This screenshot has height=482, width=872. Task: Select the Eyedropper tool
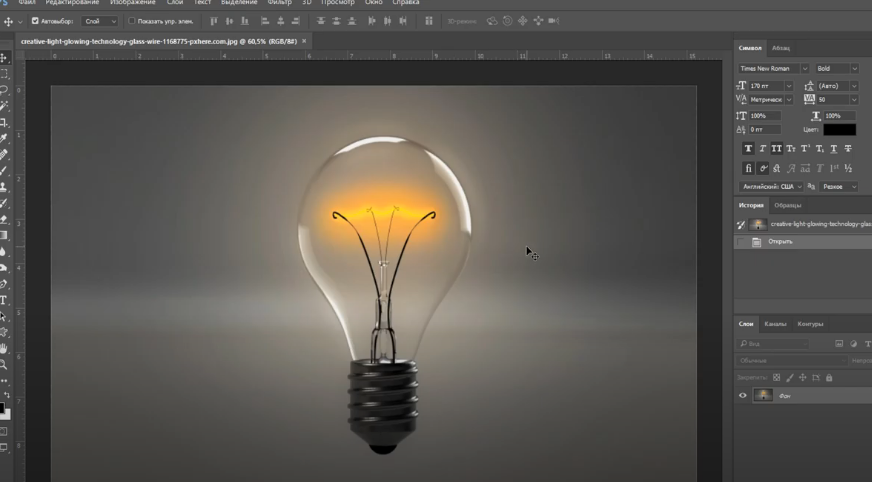[4, 138]
